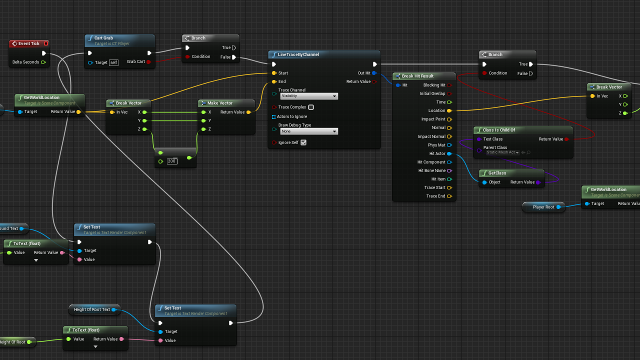Click False exec pin on Branch feeding LineTraceByChannel

coord(234,57)
